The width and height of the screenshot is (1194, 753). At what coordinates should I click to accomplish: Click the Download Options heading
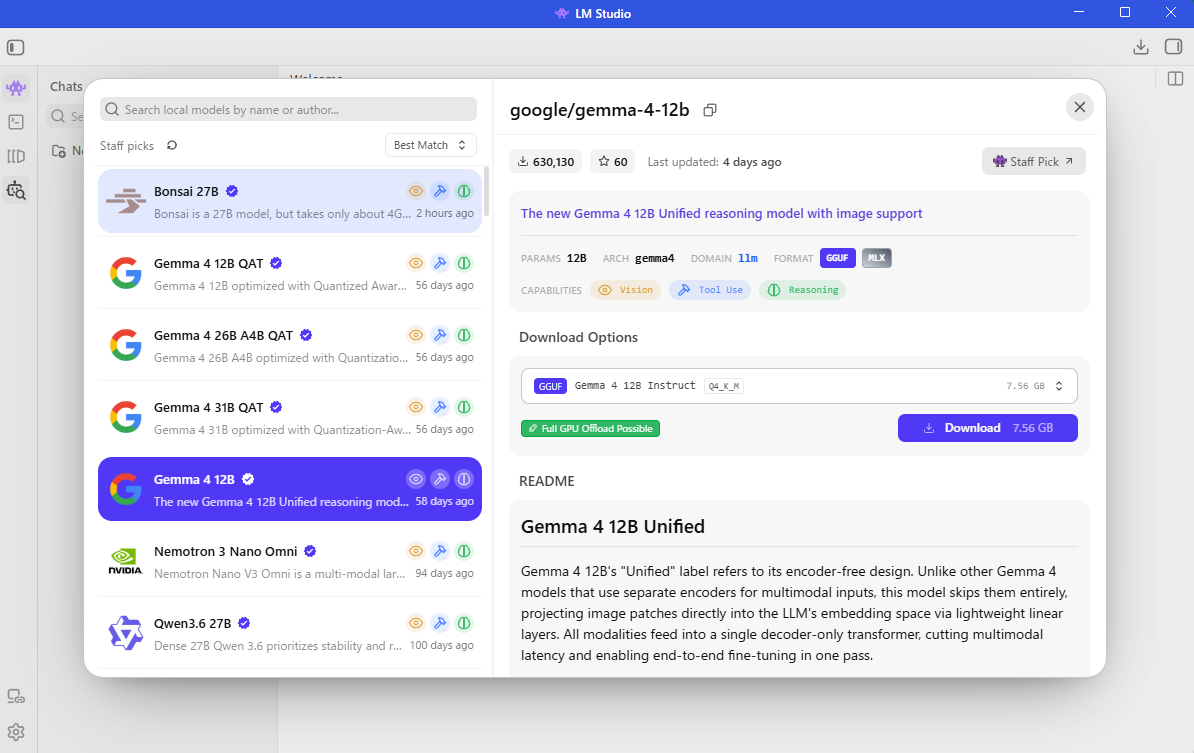click(x=579, y=337)
